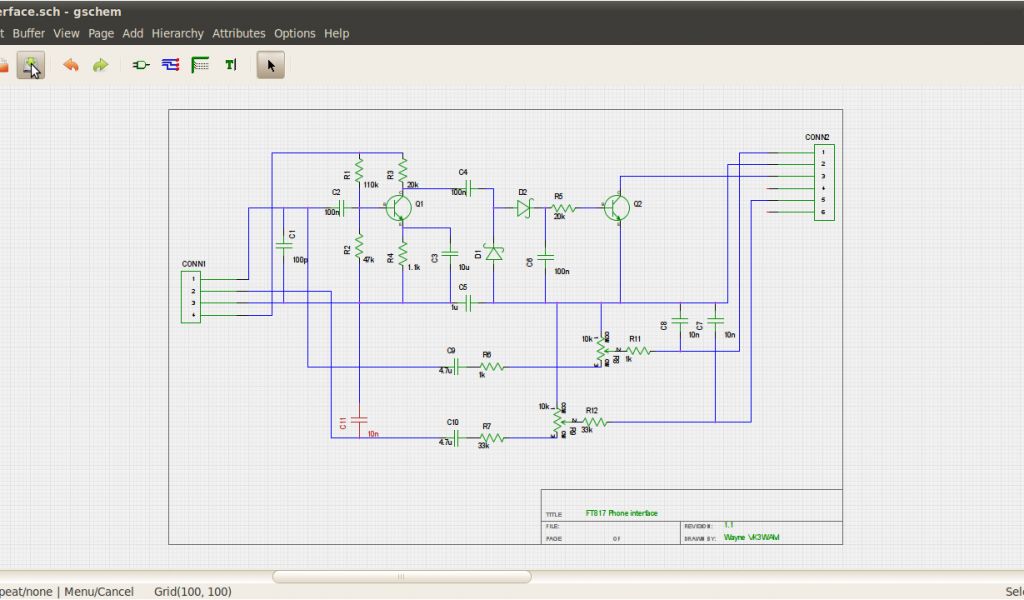
Task: Click the FT817 Phone interface title text
Action: coord(621,513)
